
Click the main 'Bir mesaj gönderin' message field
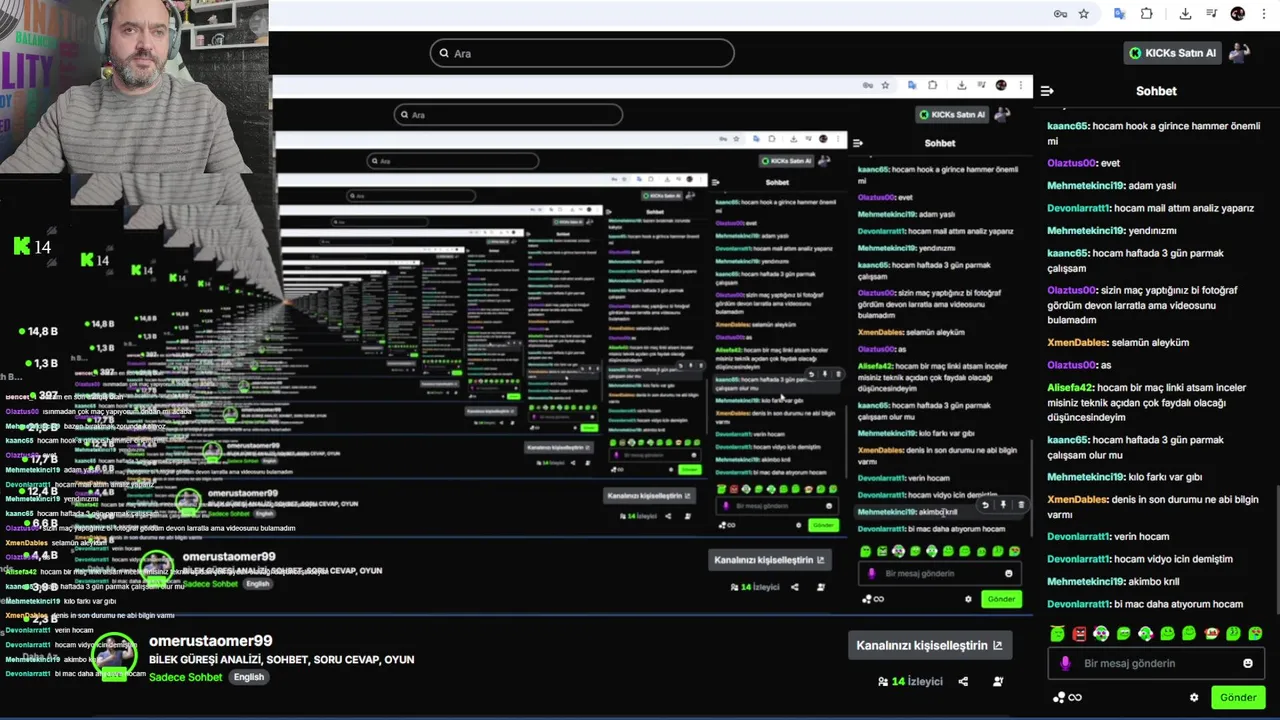pyautogui.click(x=1156, y=663)
